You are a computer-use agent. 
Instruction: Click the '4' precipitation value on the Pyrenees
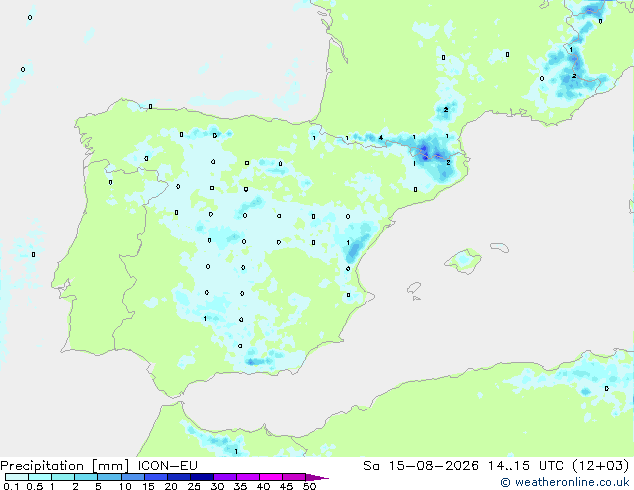point(380,138)
